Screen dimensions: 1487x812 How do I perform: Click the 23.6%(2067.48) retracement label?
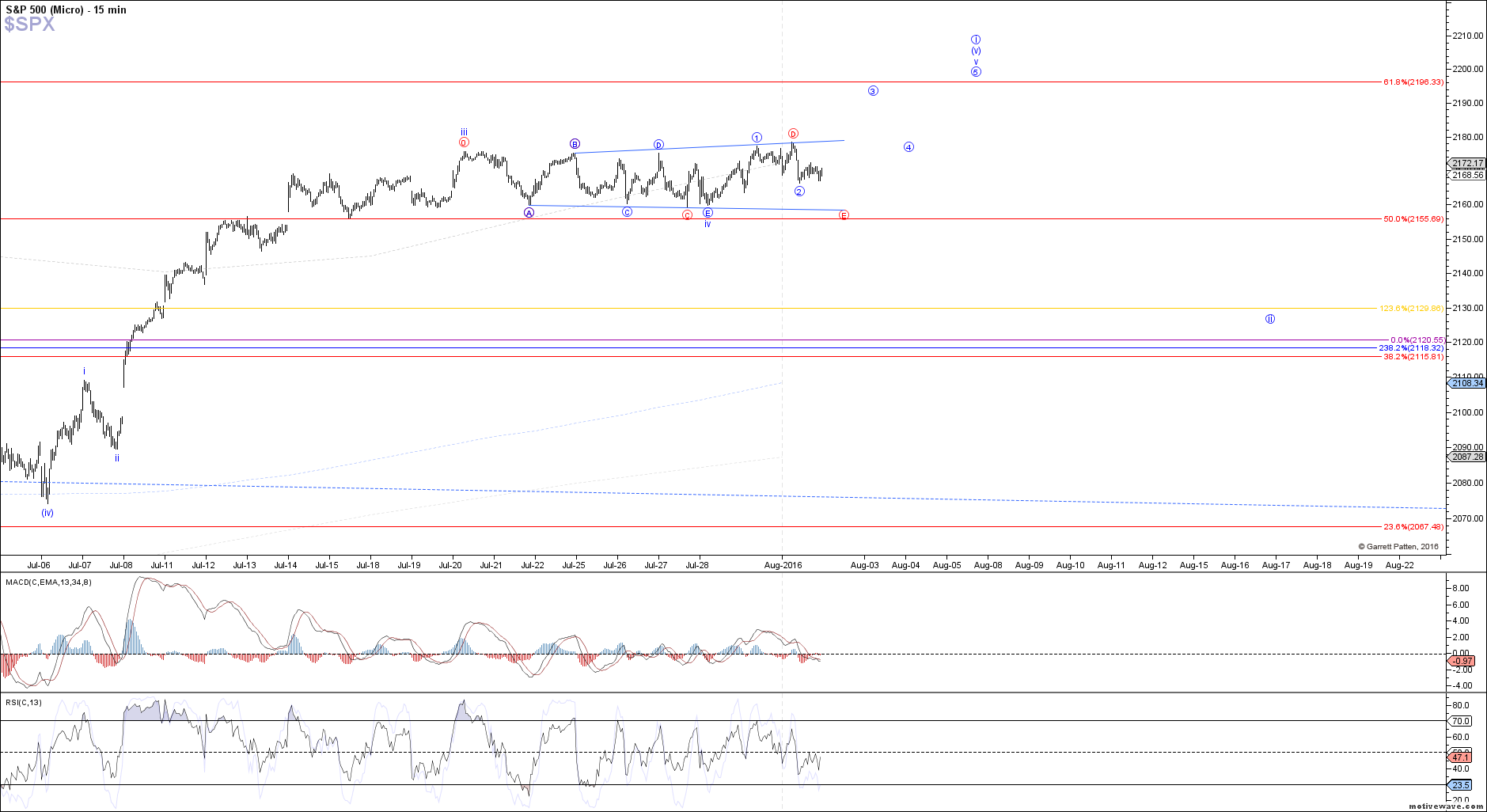[1413, 527]
